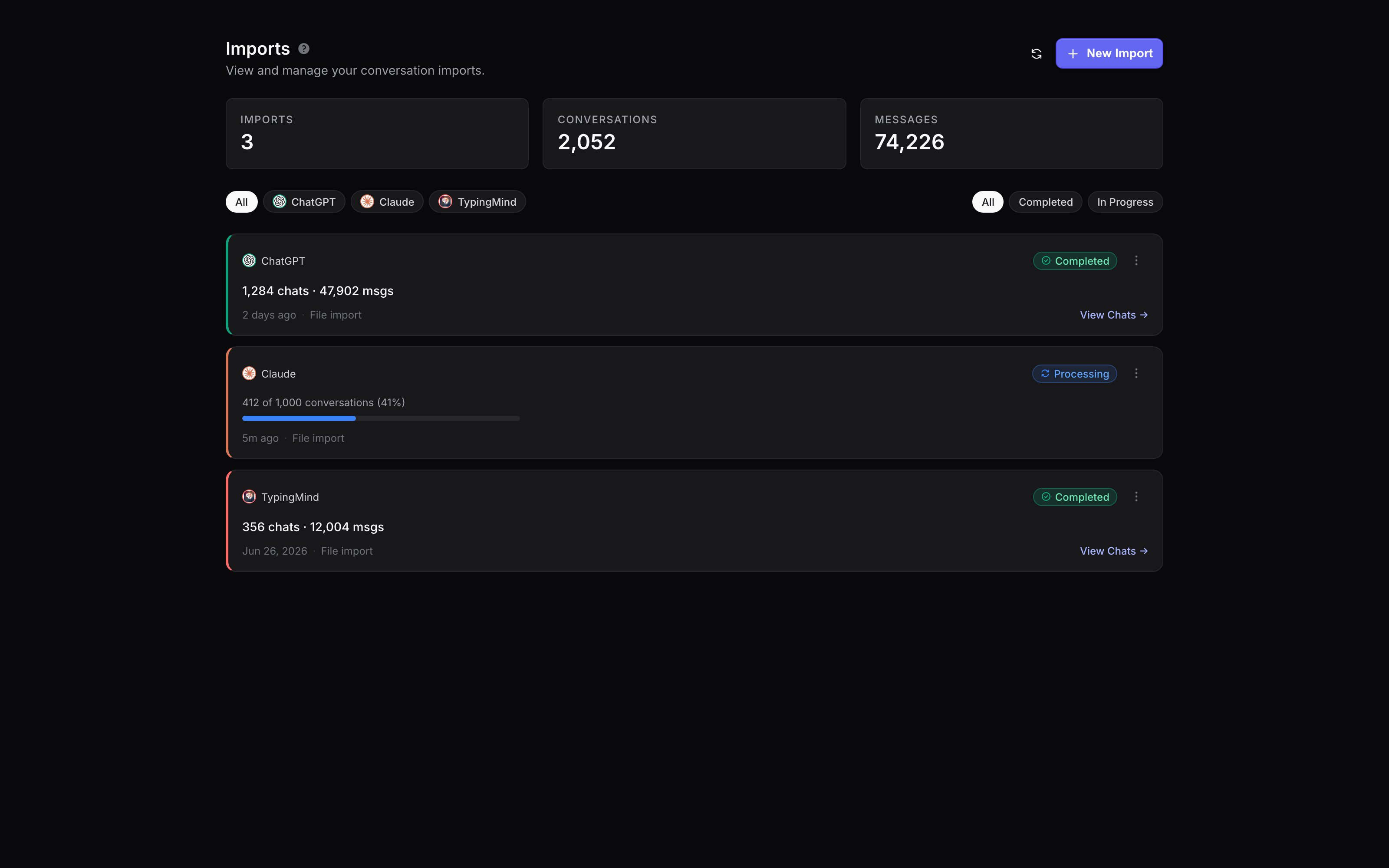
Task: Filter imports by TypingMind
Action: (x=477, y=201)
